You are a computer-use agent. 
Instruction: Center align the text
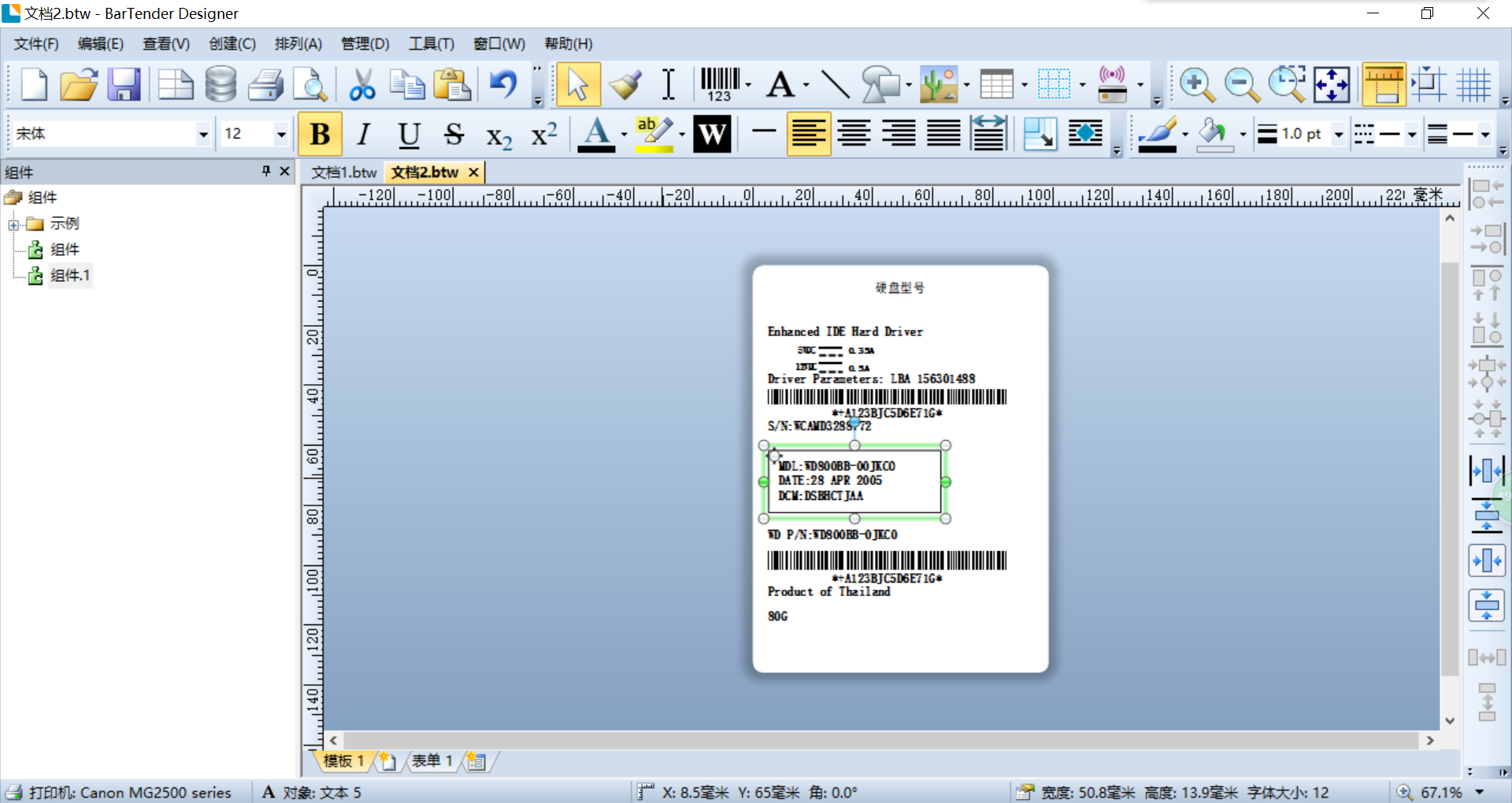click(854, 134)
